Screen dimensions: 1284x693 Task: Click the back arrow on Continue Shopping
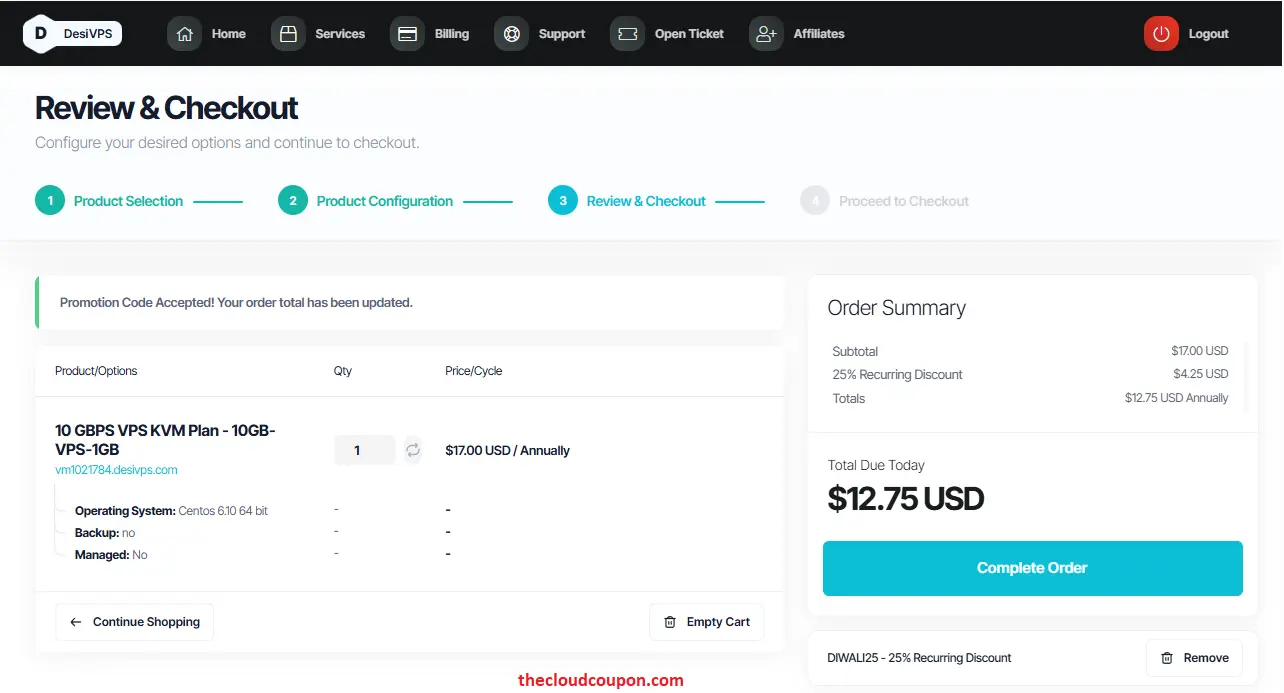pyautogui.click(x=75, y=621)
